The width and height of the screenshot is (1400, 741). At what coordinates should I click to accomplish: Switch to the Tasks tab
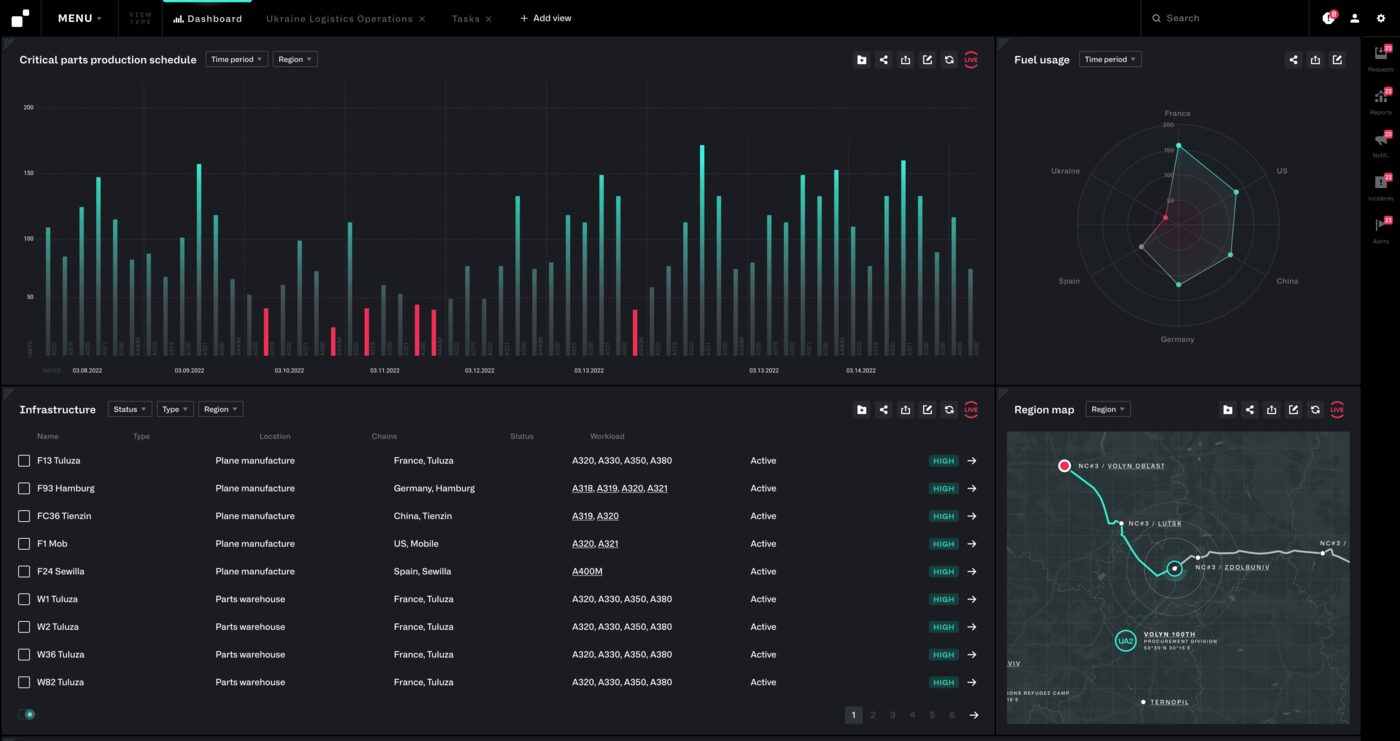coord(466,19)
